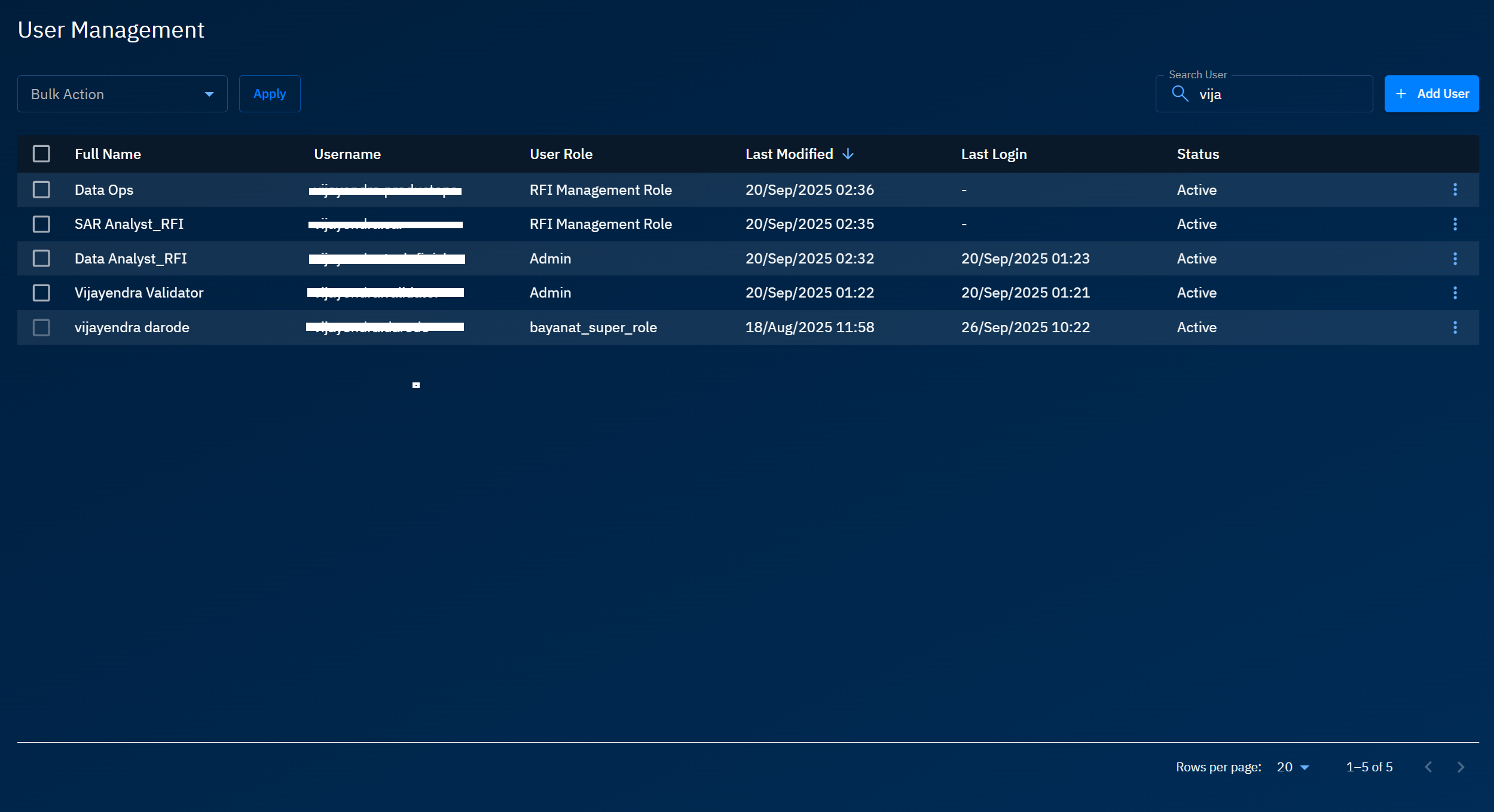The image size is (1494, 812).
Task: Tick the vijayendra darode row checkbox
Action: click(x=41, y=327)
